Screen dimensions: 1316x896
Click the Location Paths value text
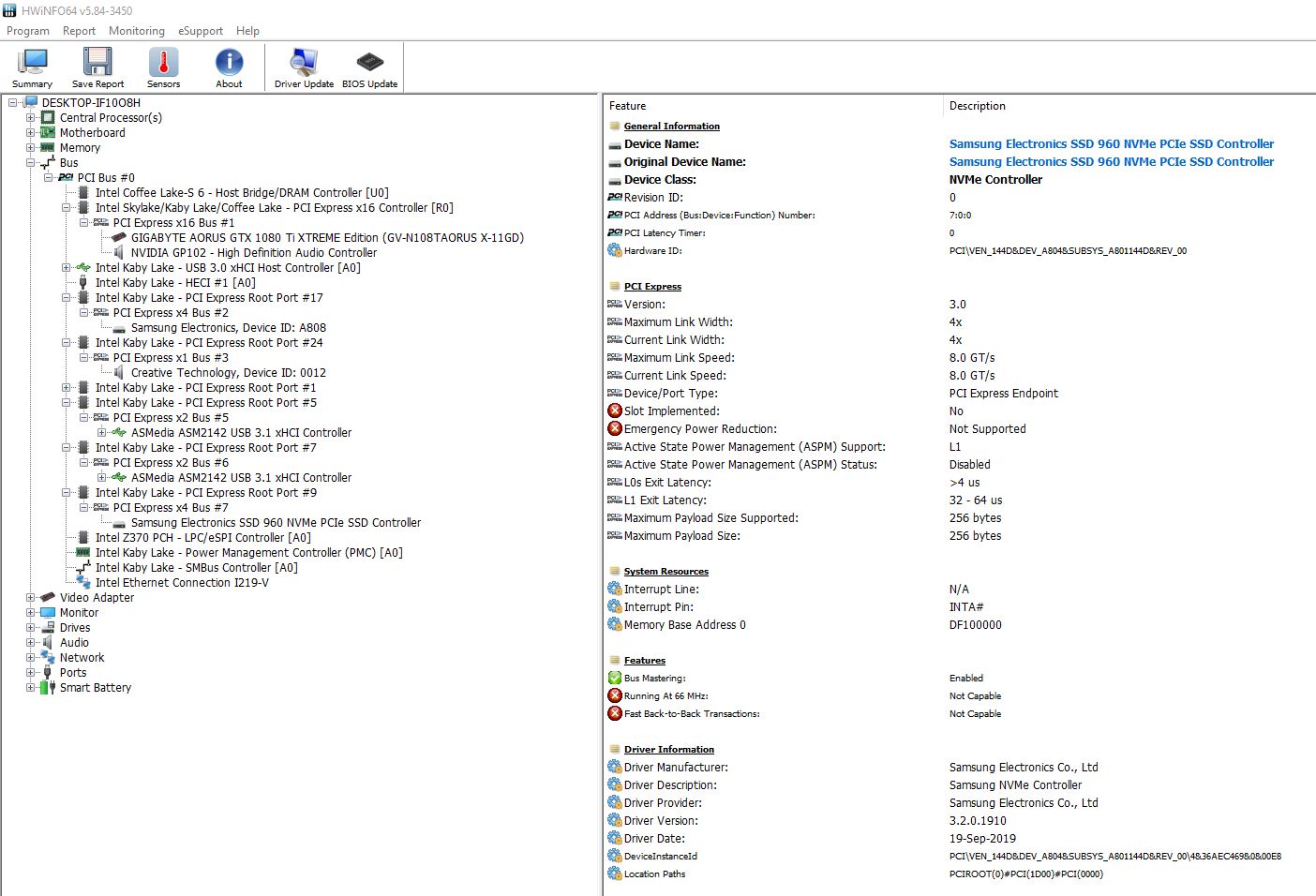click(x=1026, y=874)
